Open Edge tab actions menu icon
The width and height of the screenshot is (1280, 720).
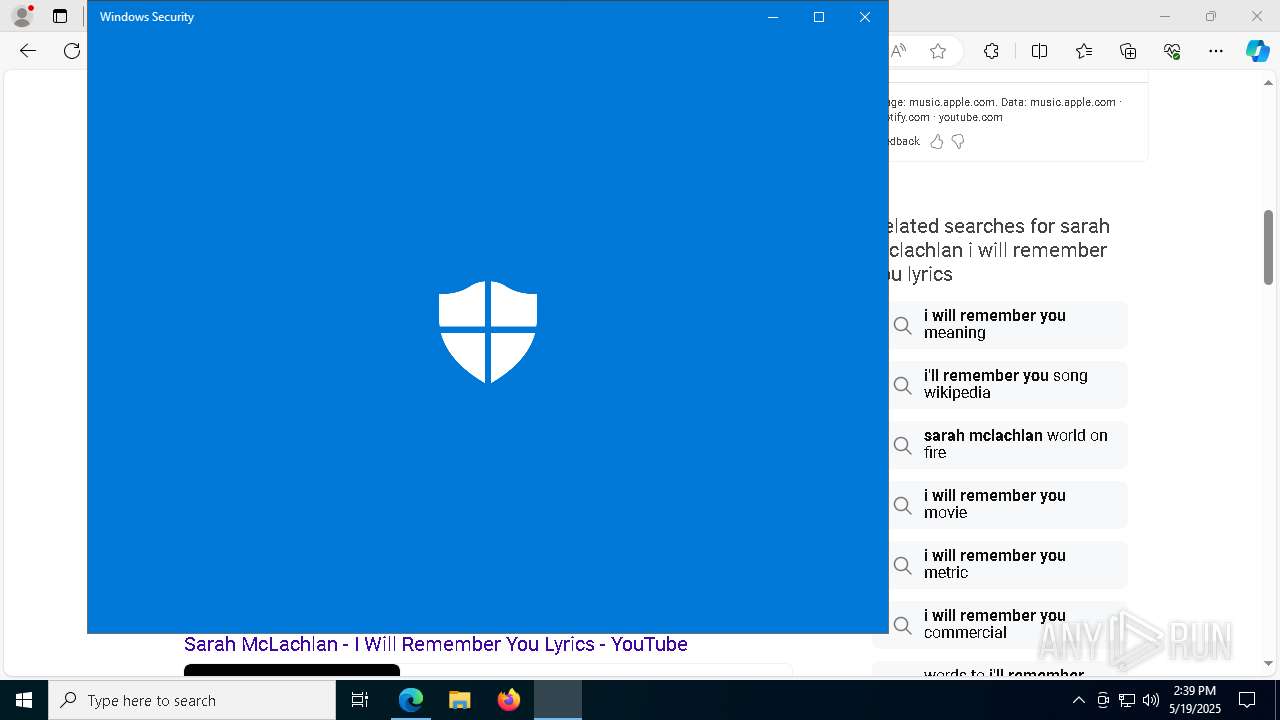coord(60,16)
